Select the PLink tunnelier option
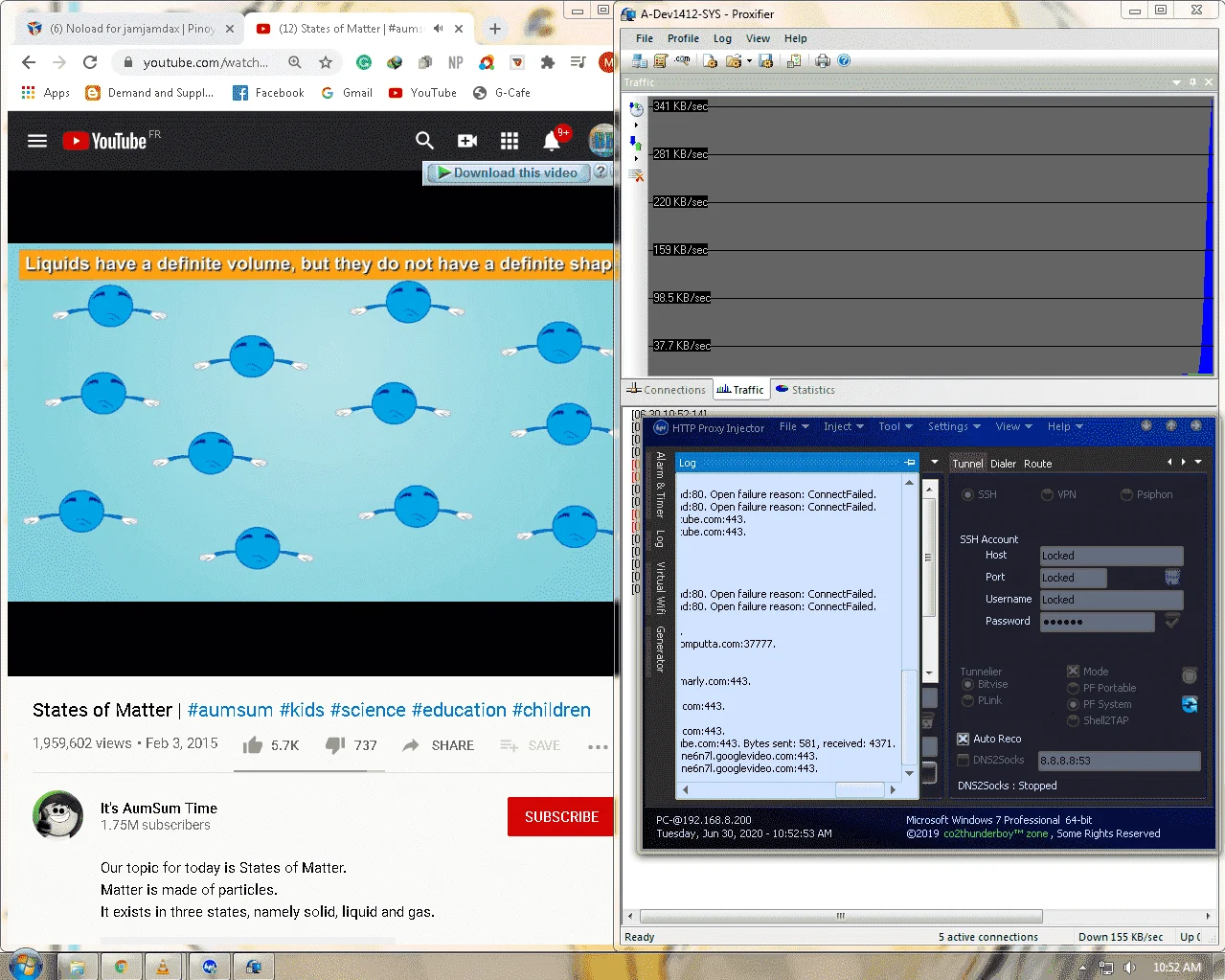Image resolution: width=1225 pixels, height=980 pixels. 968,701
